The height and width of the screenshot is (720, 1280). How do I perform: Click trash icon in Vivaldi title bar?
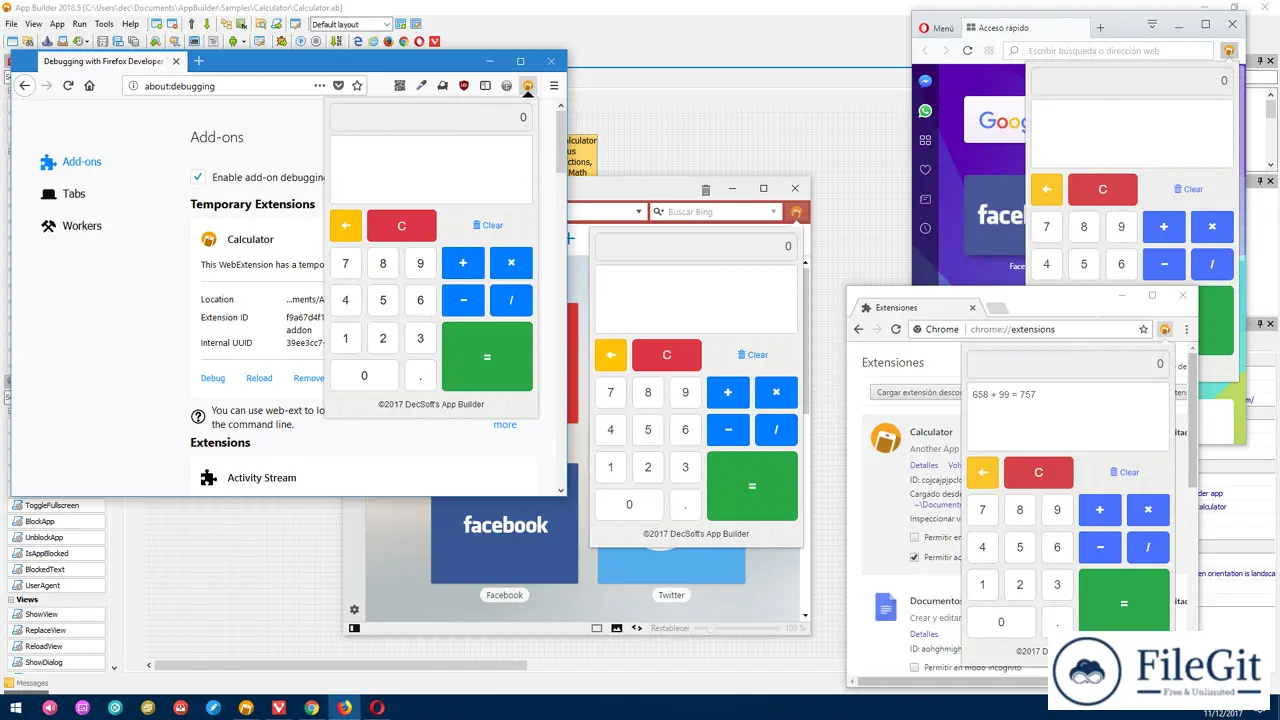[705, 189]
